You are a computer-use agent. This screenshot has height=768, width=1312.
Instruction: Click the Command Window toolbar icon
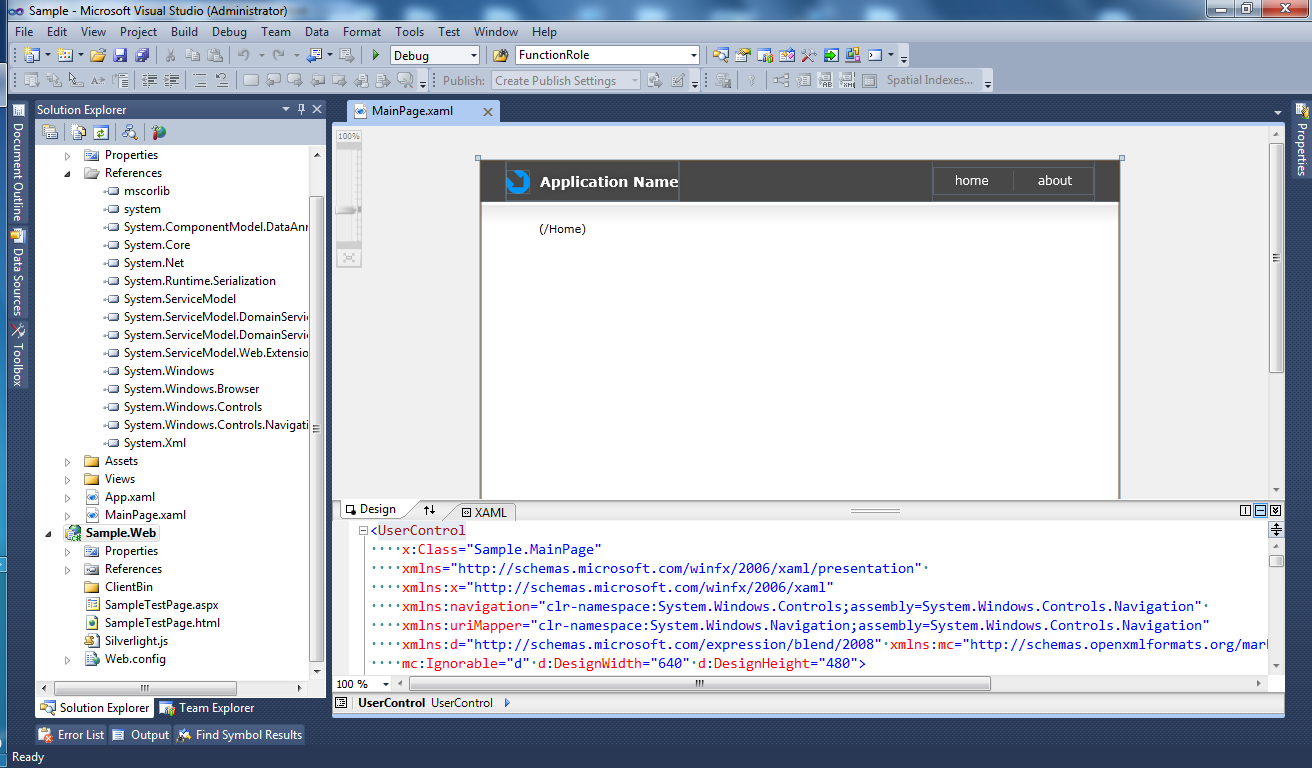(x=875, y=55)
